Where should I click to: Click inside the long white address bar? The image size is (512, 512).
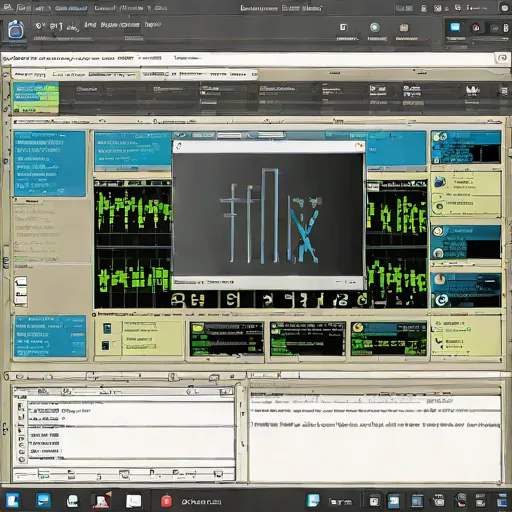tap(247, 59)
